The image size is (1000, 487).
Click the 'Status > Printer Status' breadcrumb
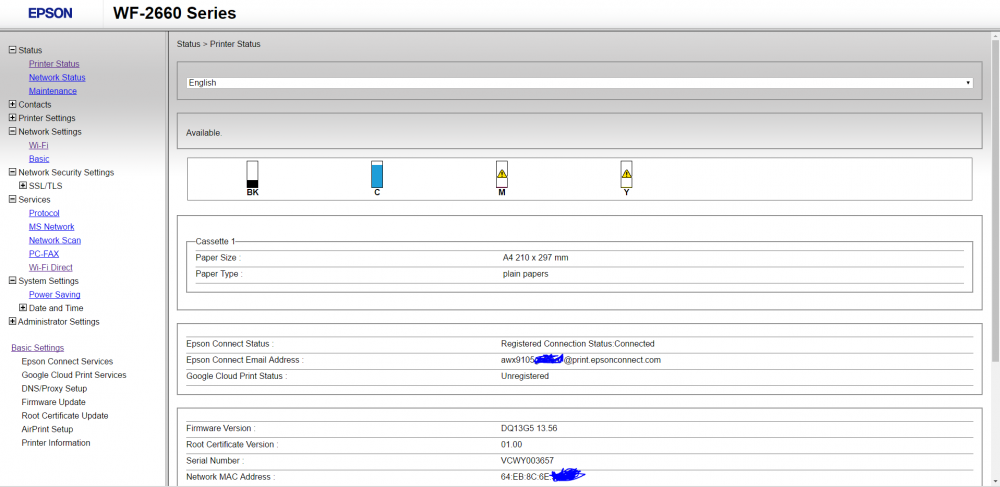(219, 44)
